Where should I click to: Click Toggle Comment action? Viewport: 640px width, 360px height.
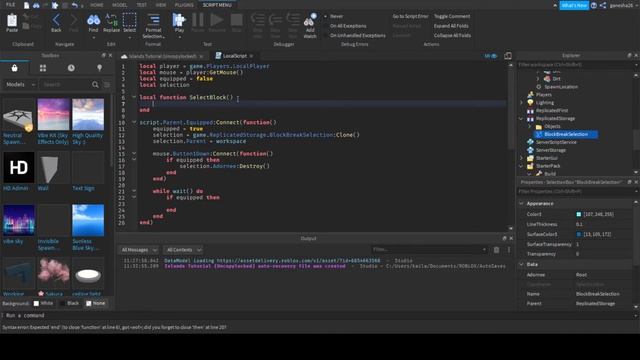[452, 16]
